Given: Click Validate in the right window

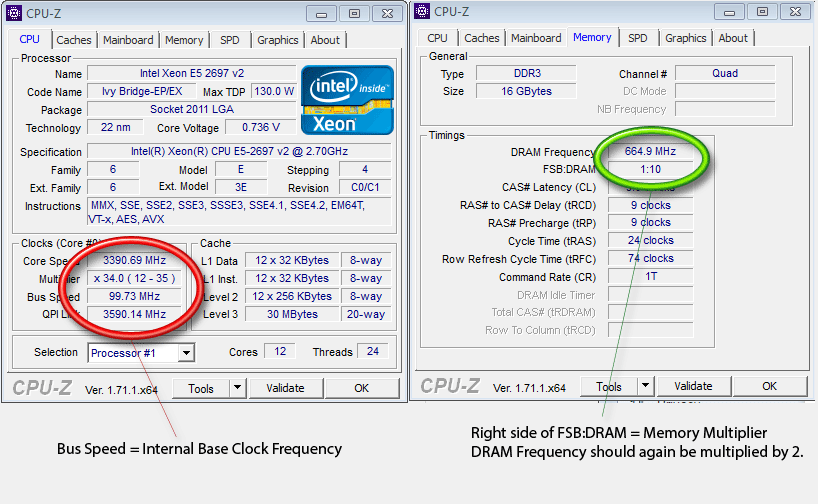Looking at the screenshot, I should (693, 386).
